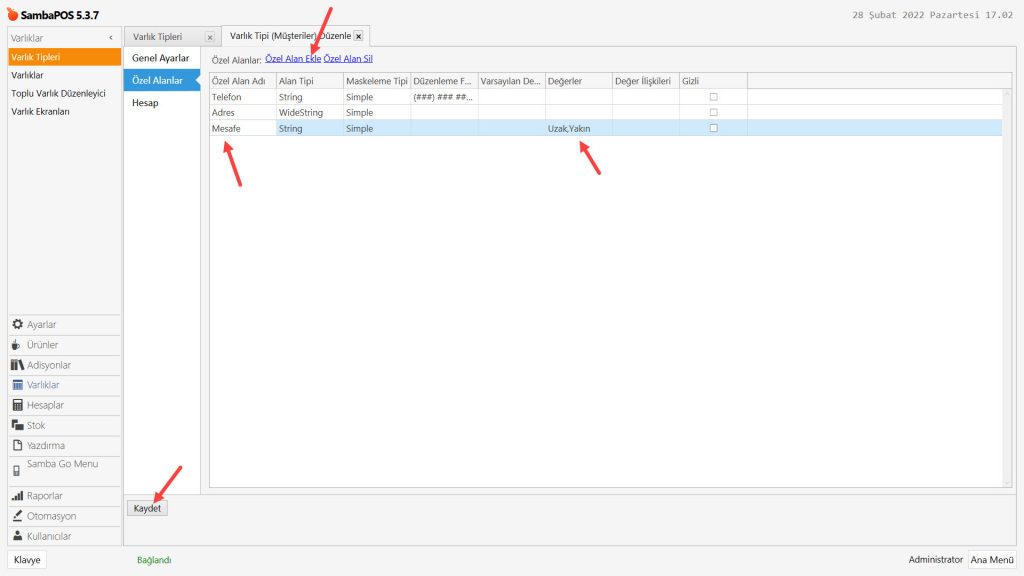This screenshot has width=1024, height=576.
Task: Open Raporlar bar chart icon
Action: click(x=17, y=496)
